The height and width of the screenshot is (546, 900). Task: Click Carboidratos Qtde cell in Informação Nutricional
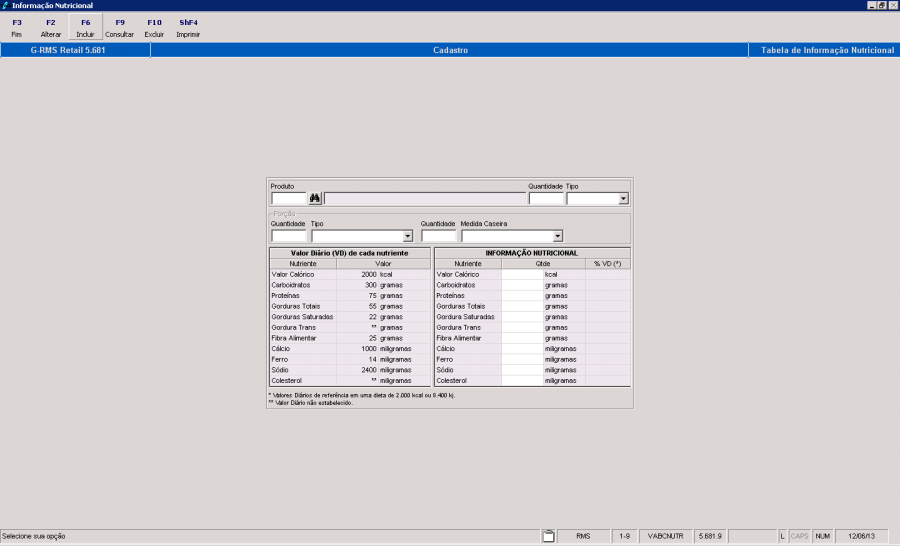tap(522, 285)
